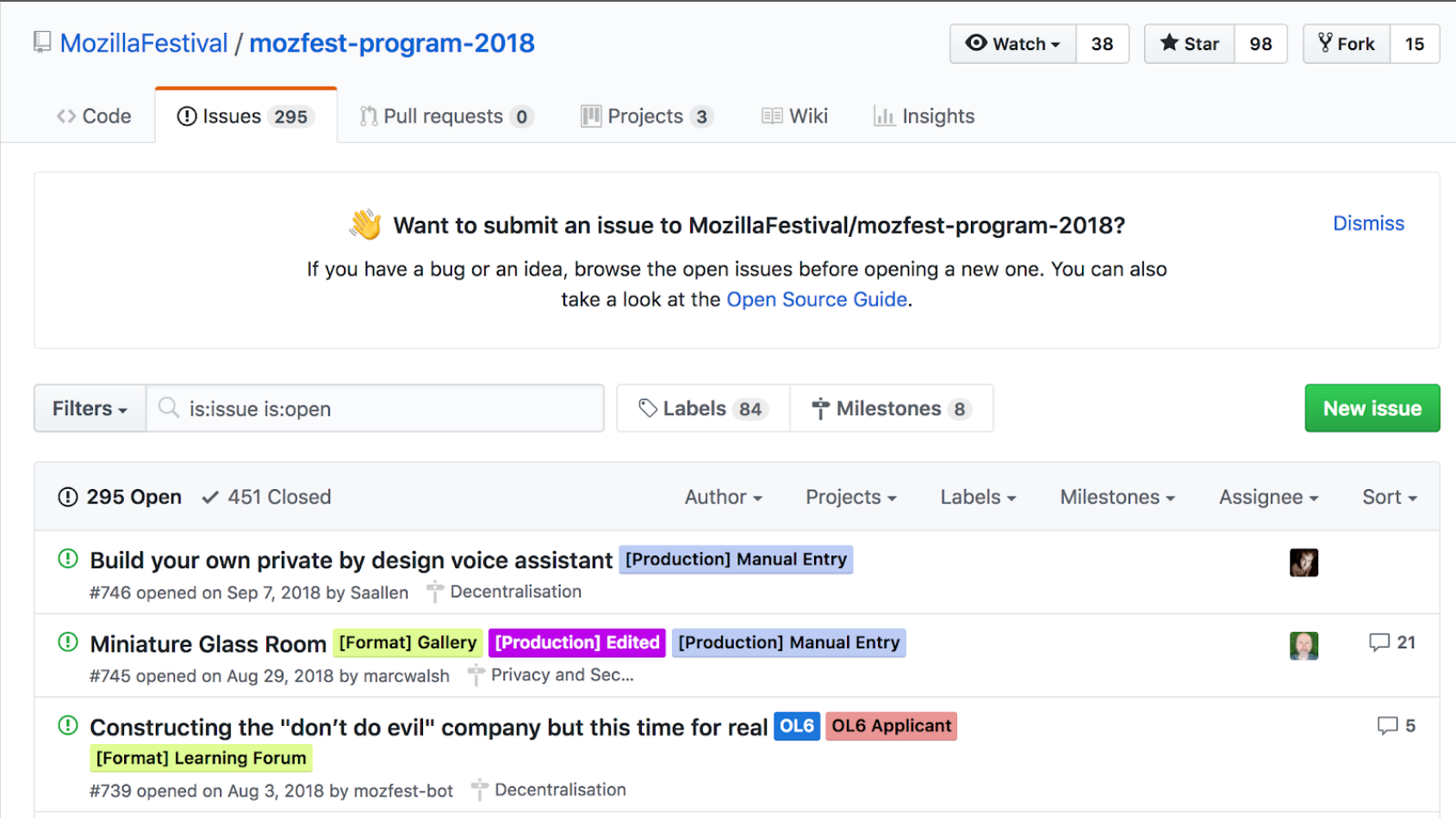Show the 451 Closed issues
Image resolution: width=1456 pixels, height=818 pixels.
266,497
